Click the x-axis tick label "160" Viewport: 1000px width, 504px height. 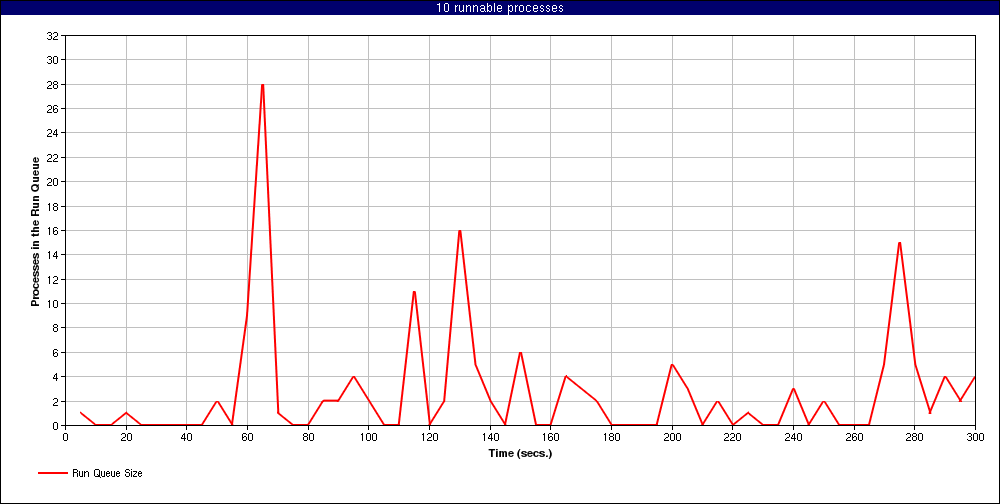point(550,438)
